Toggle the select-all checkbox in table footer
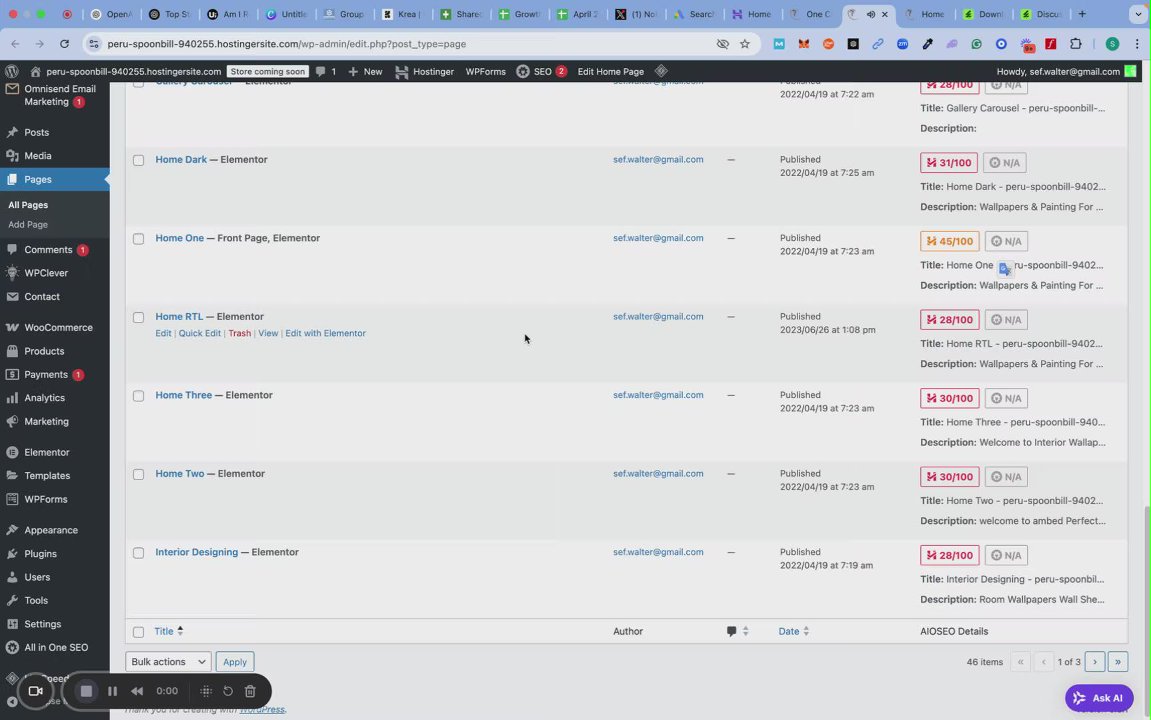1151x720 pixels. click(138, 632)
